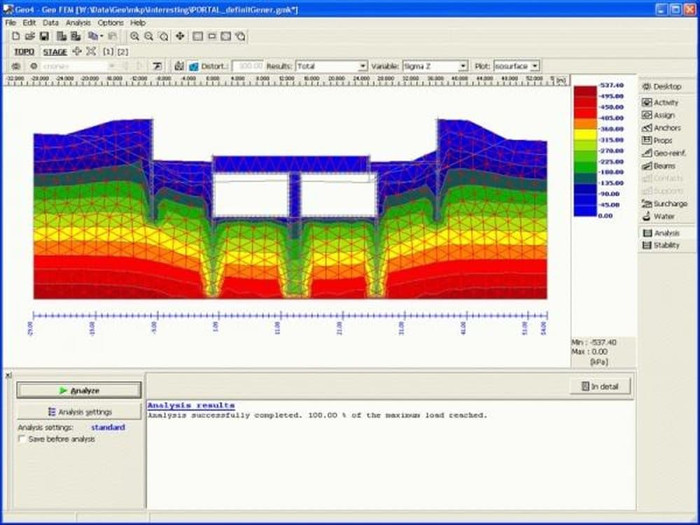Switch to Stability mode in sidebar
Viewport: 700px width, 525px height.
pos(665,245)
